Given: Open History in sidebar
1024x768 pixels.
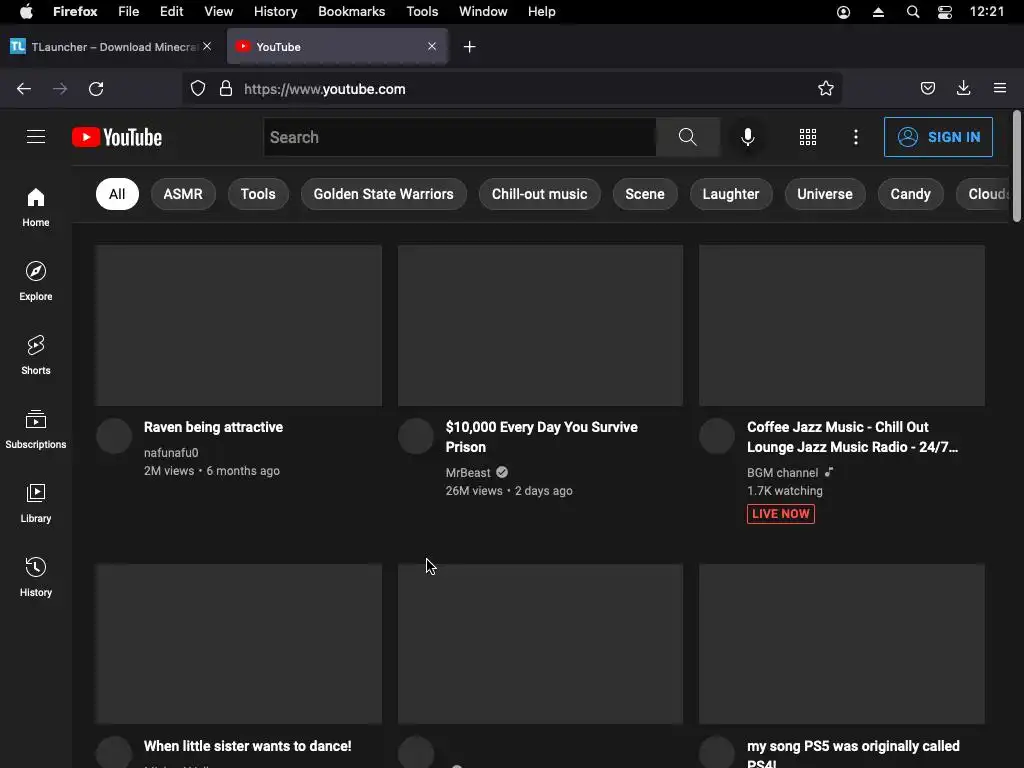Looking at the screenshot, I should (x=36, y=577).
